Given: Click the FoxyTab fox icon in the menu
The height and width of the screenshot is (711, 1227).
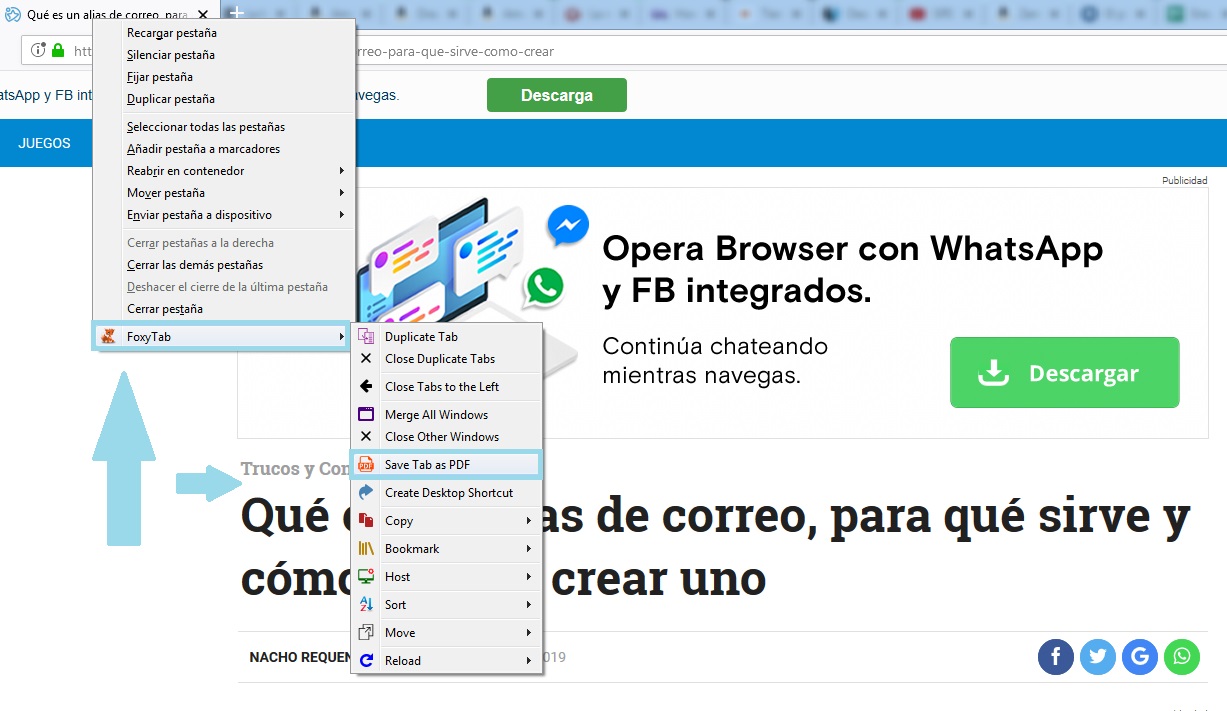Looking at the screenshot, I should click(x=108, y=336).
